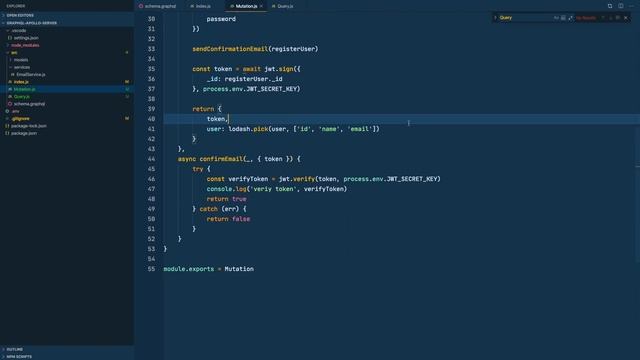Screen dimensions: 640x360
Task: Collapse the services folder
Action: tap(67, 67)
